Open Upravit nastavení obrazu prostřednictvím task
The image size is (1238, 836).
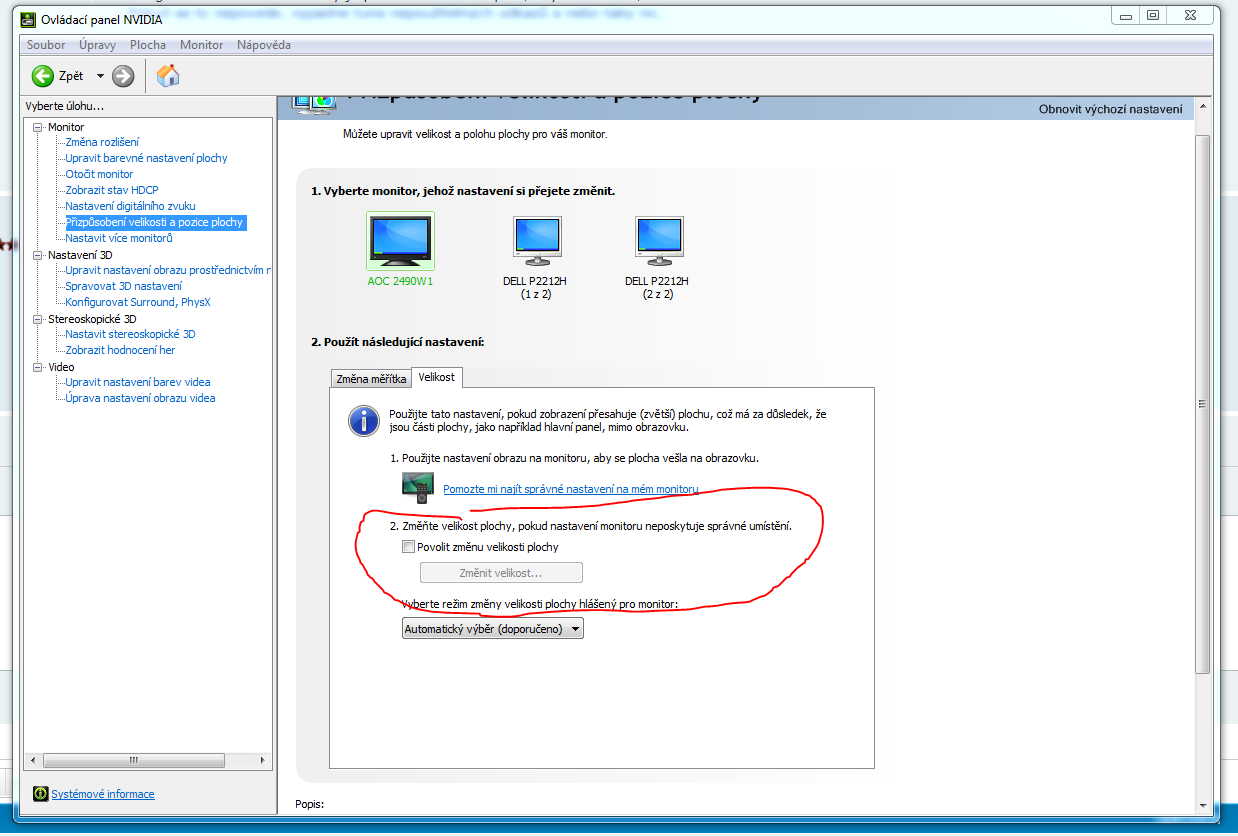(168, 270)
